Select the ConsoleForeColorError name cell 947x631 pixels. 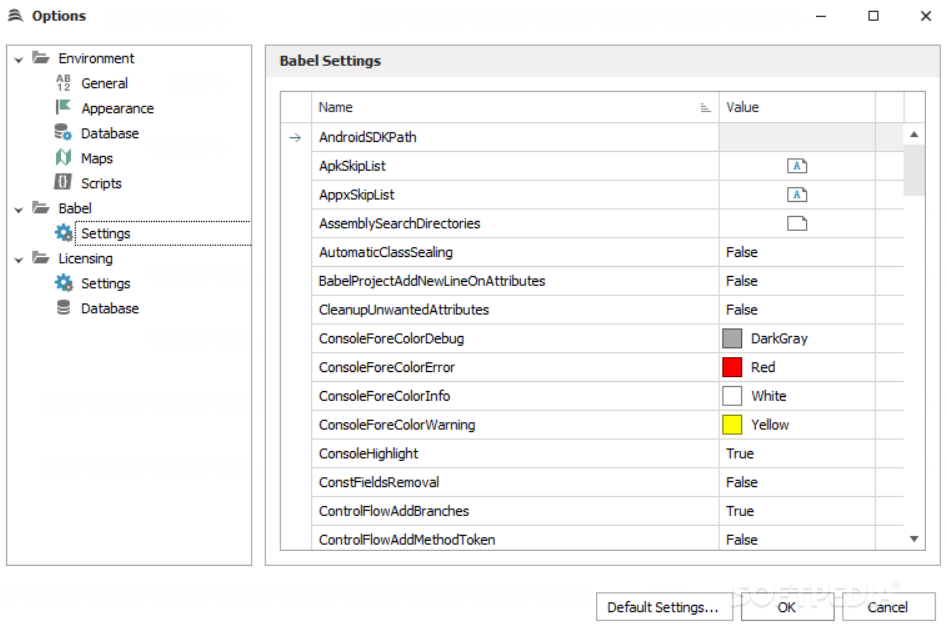point(515,367)
